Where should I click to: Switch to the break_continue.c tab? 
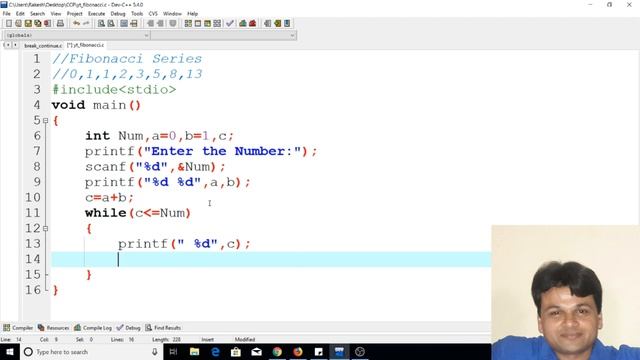[x=43, y=45]
